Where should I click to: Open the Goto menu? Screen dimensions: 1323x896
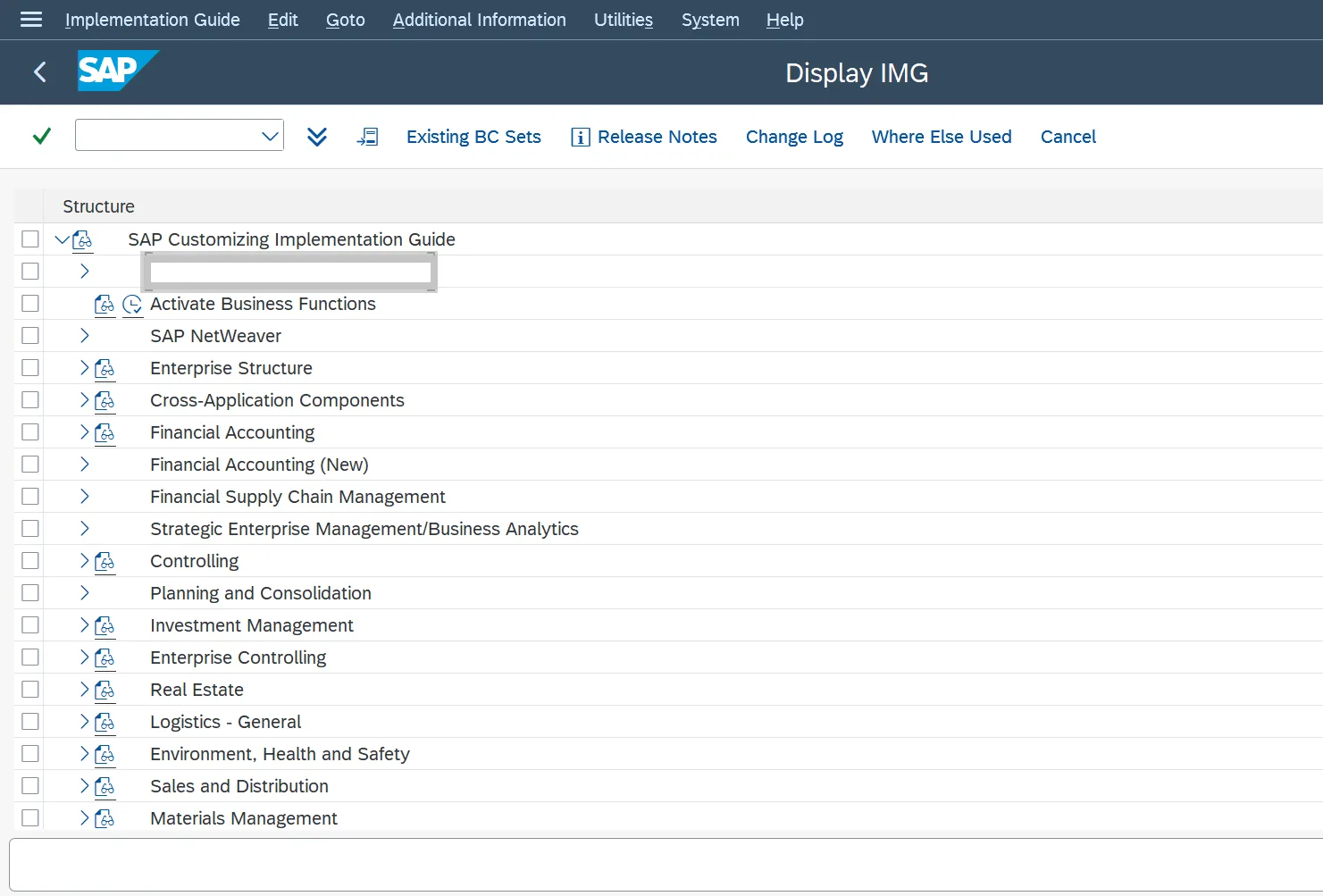(x=345, y=20)
